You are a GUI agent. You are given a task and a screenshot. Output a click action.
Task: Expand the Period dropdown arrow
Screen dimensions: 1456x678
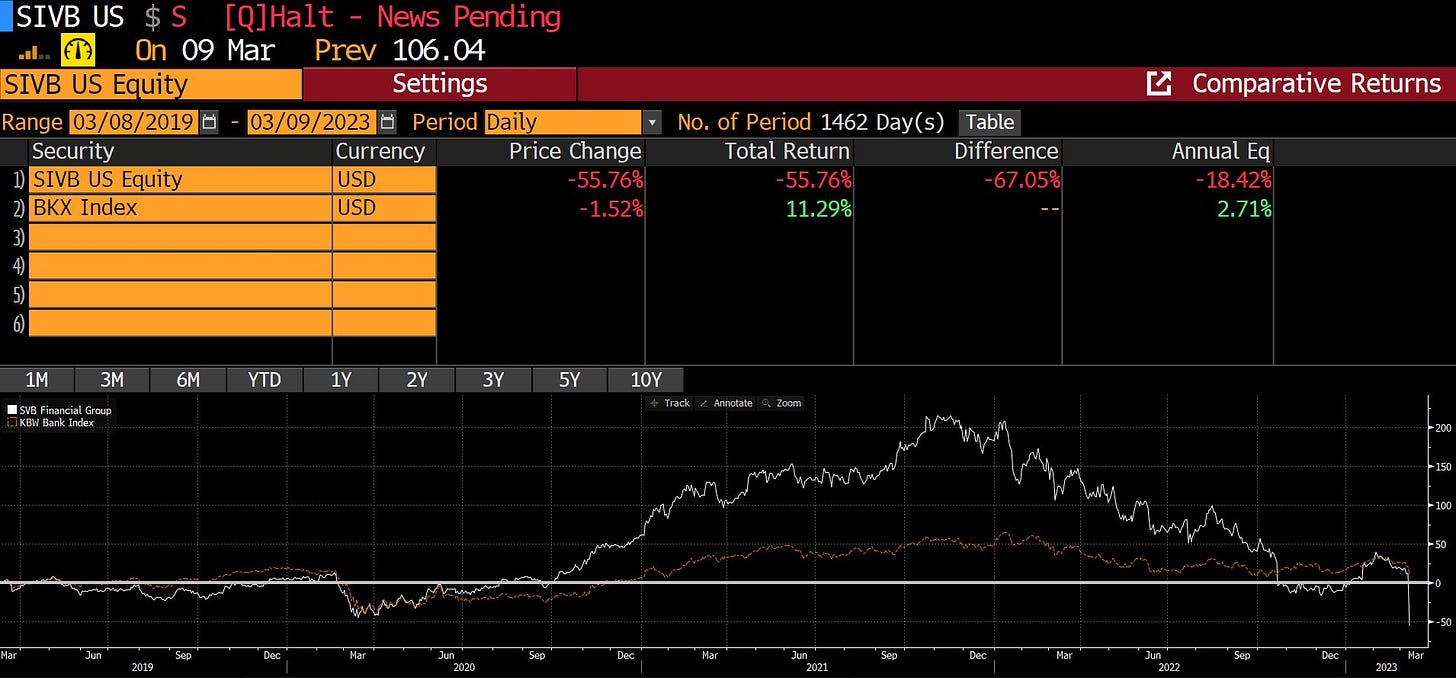[x=652, y=123]
